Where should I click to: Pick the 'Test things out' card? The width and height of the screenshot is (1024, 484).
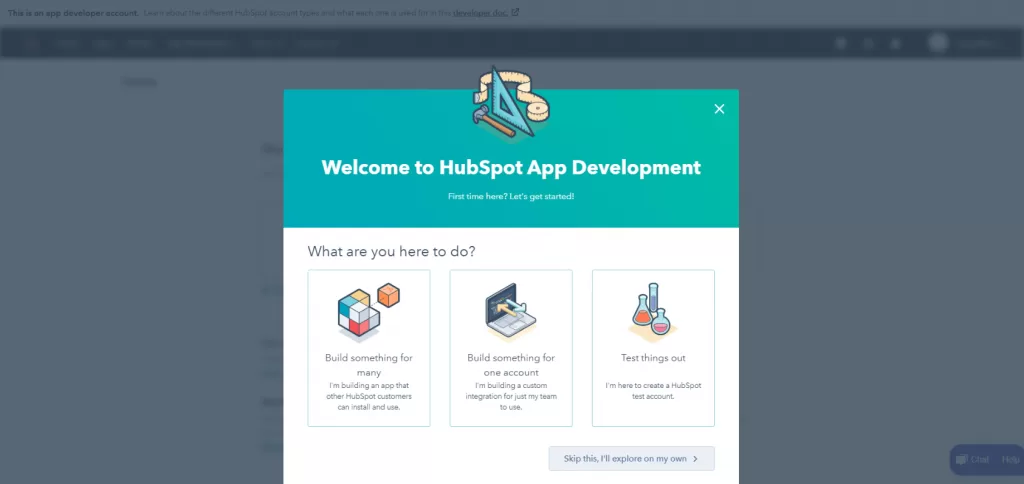(x=653, y=348)
